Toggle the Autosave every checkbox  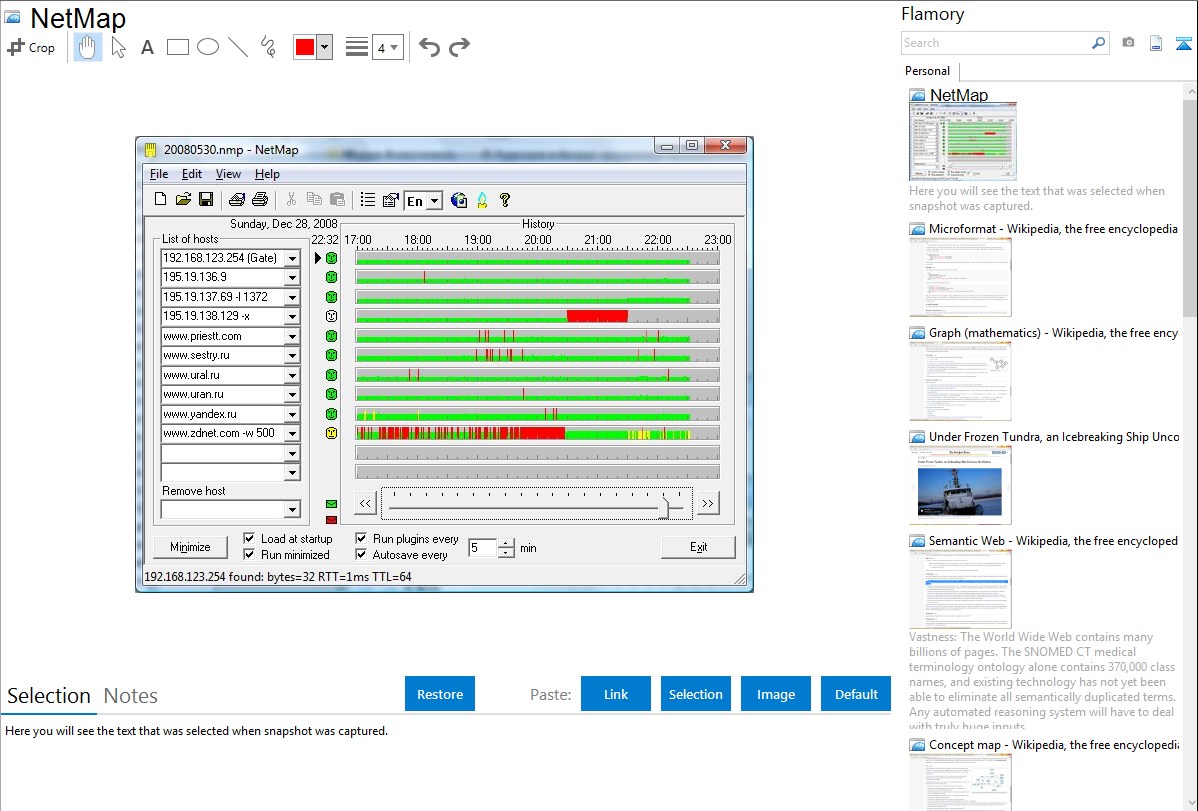(x=361, y=554)
